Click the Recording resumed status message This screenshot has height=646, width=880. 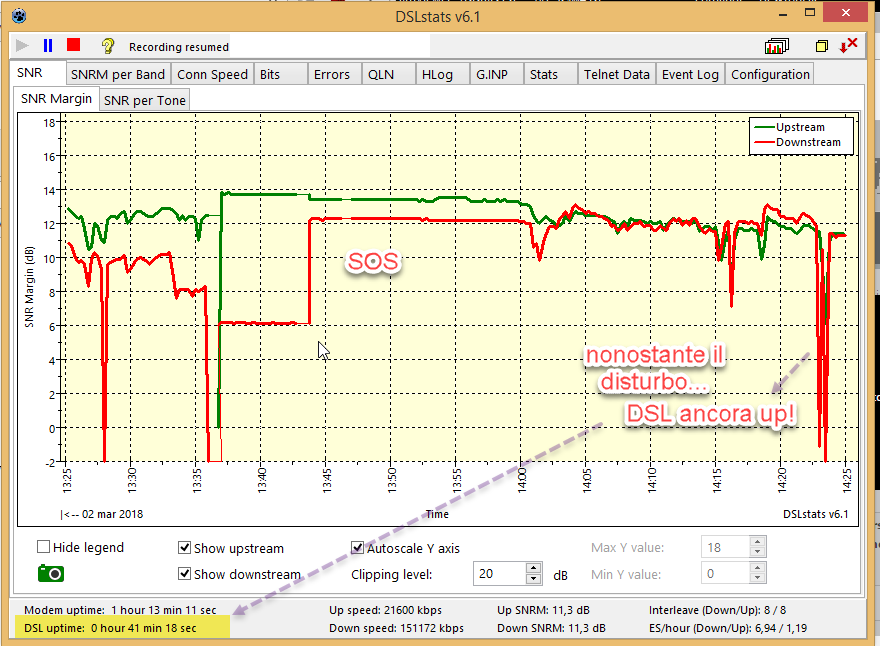[179, 47]
